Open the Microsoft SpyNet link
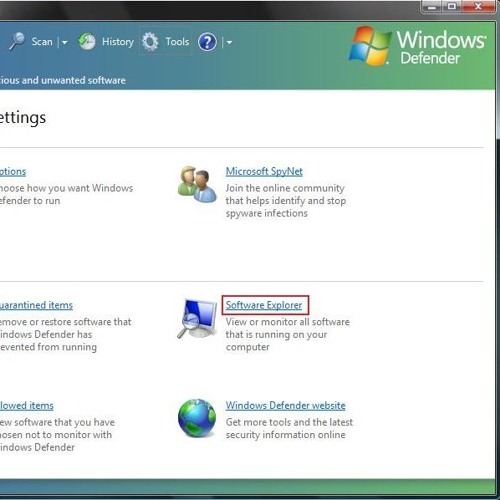 (x=264, y=171)
